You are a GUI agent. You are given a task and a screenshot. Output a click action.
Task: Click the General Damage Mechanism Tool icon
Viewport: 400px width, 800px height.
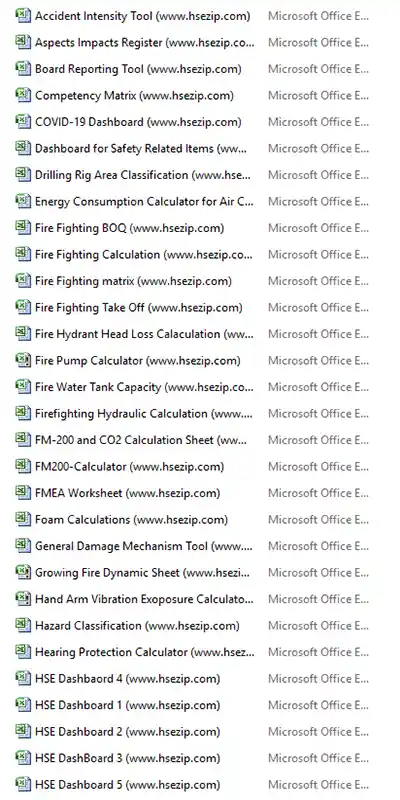point(23,546)
